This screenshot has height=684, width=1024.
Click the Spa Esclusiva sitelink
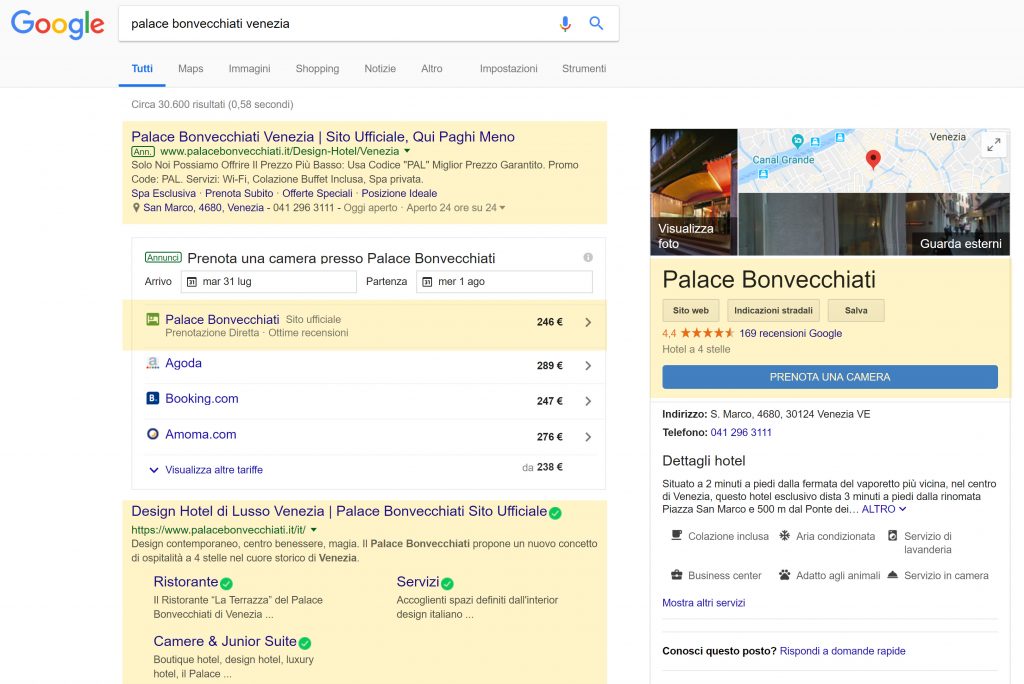(x=163, y=193)
